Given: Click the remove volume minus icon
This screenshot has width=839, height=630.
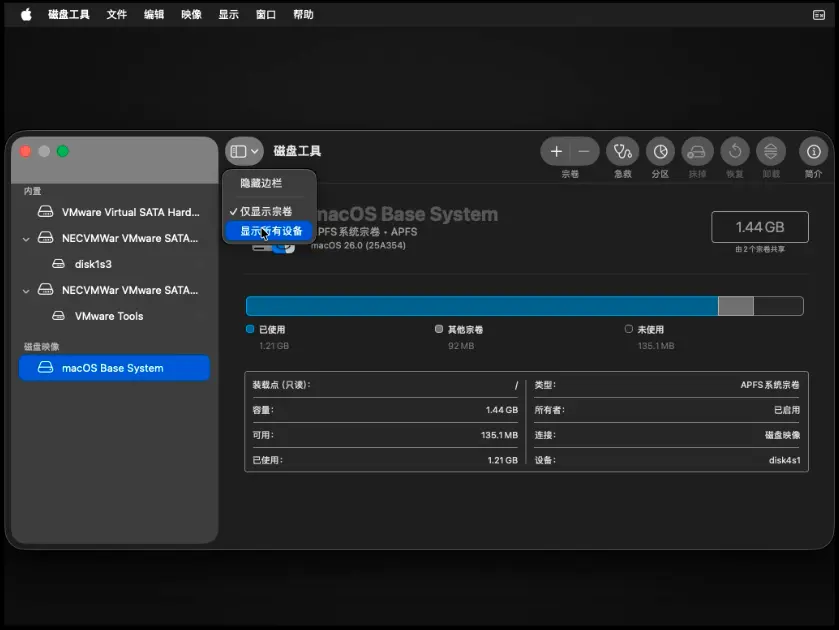Looking at the screenshot, I should (x=584, y=152).
